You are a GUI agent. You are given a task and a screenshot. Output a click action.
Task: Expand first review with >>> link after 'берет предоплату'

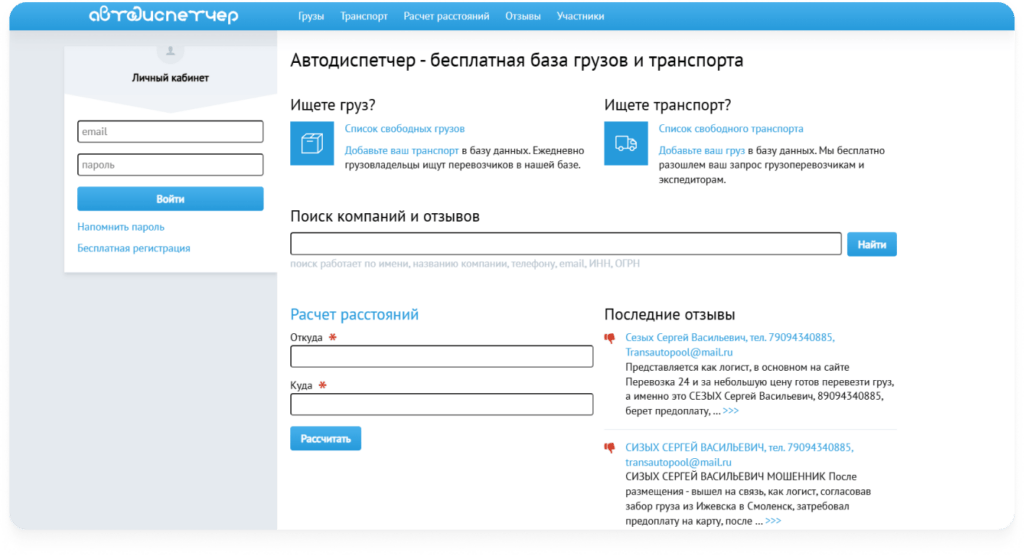coord(731,411)
